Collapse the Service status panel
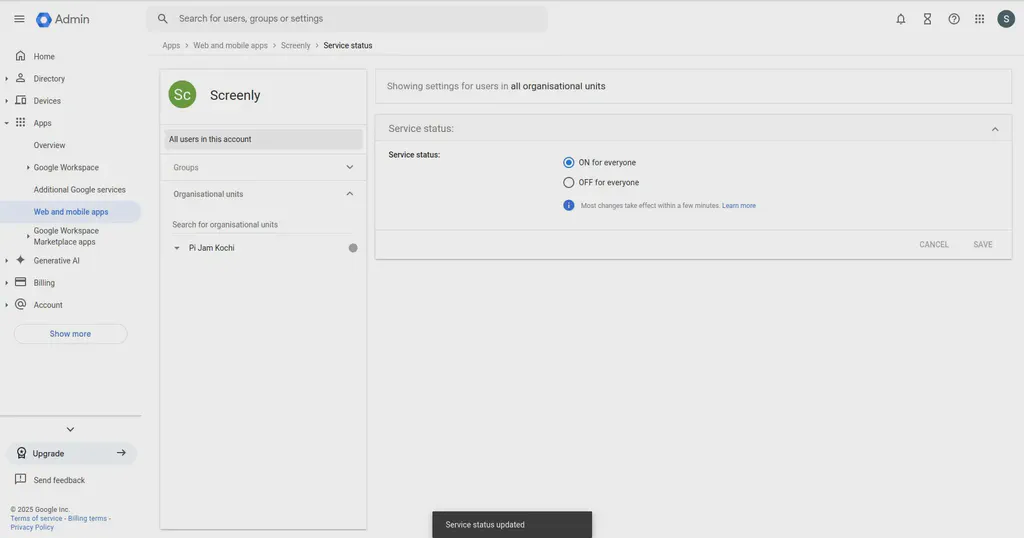 pyautogui.click(x=995, y=129)
